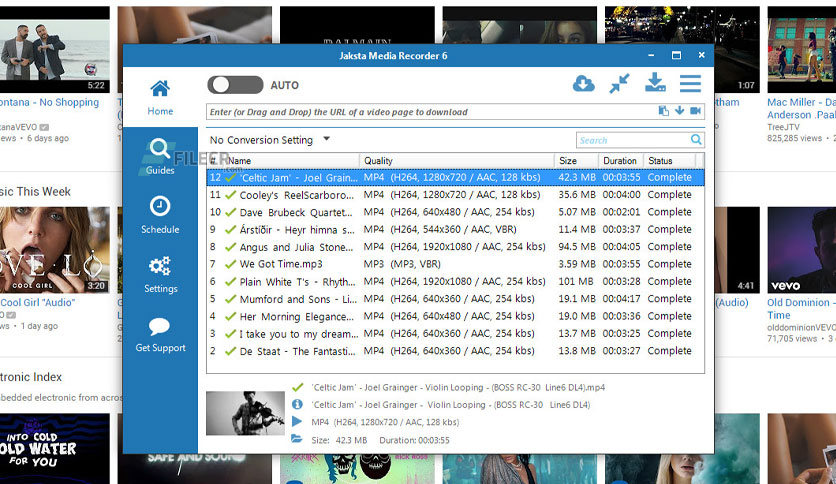Click the cloud download icon
836x484 pixels.
(584, 84)
